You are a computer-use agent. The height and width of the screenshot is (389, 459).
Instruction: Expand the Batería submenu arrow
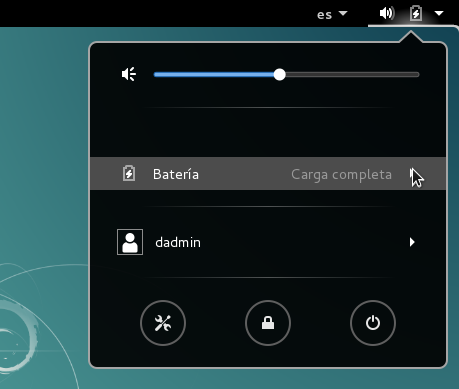pos(412,174)
